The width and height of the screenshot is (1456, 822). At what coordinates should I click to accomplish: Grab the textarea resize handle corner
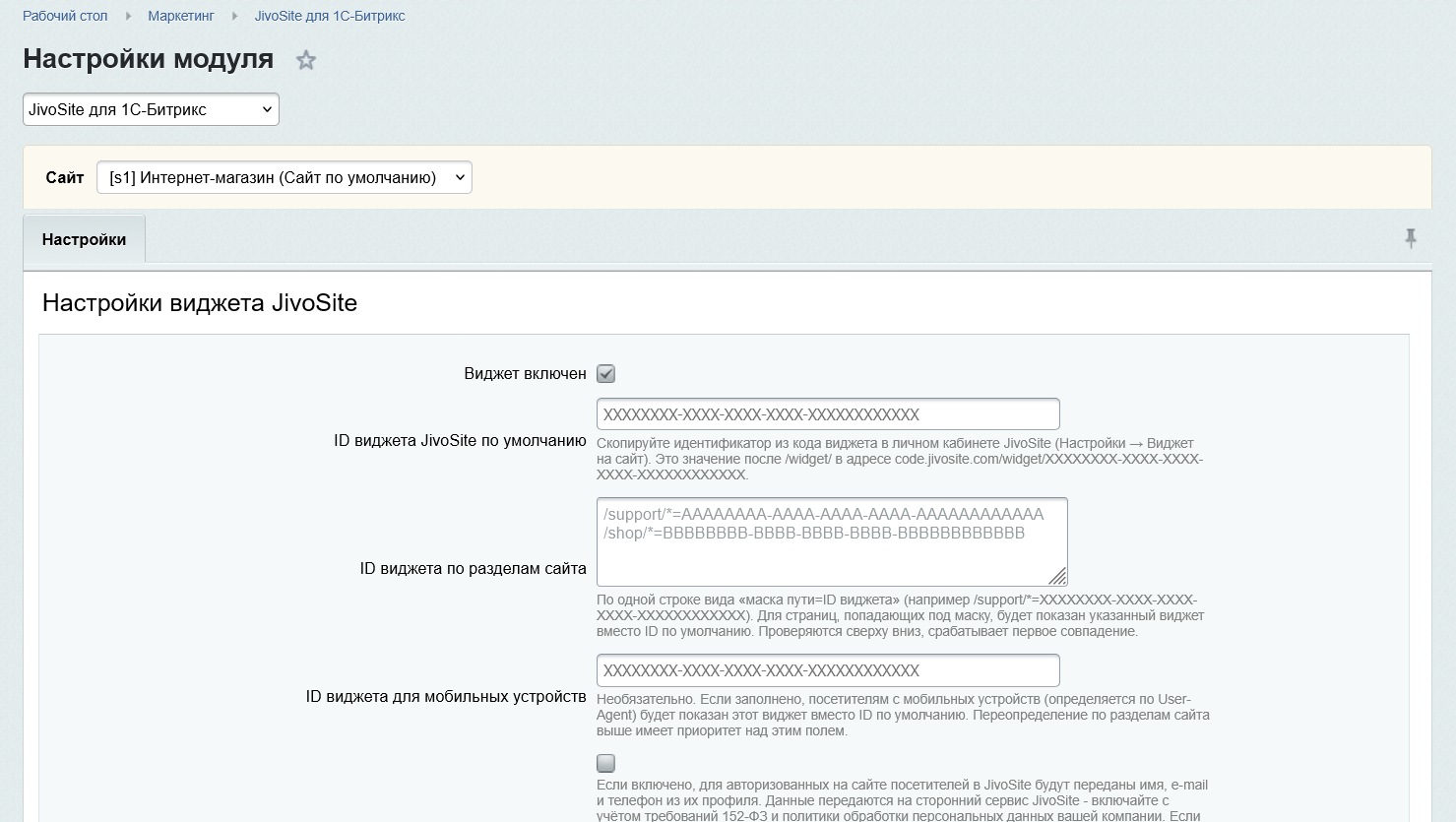(x=1057, y=576)
